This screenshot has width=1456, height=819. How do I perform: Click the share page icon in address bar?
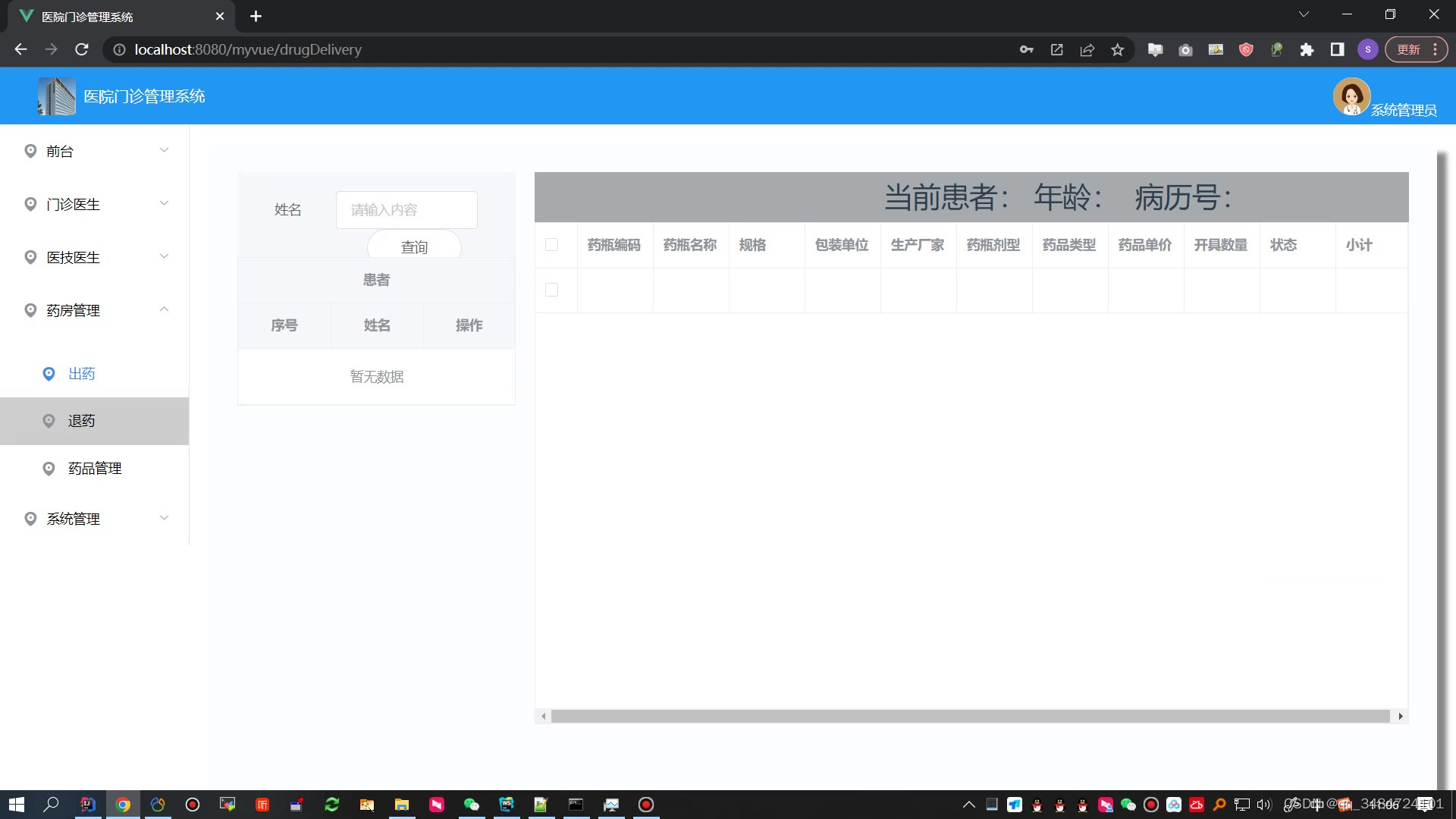(x=1087, y=50)
